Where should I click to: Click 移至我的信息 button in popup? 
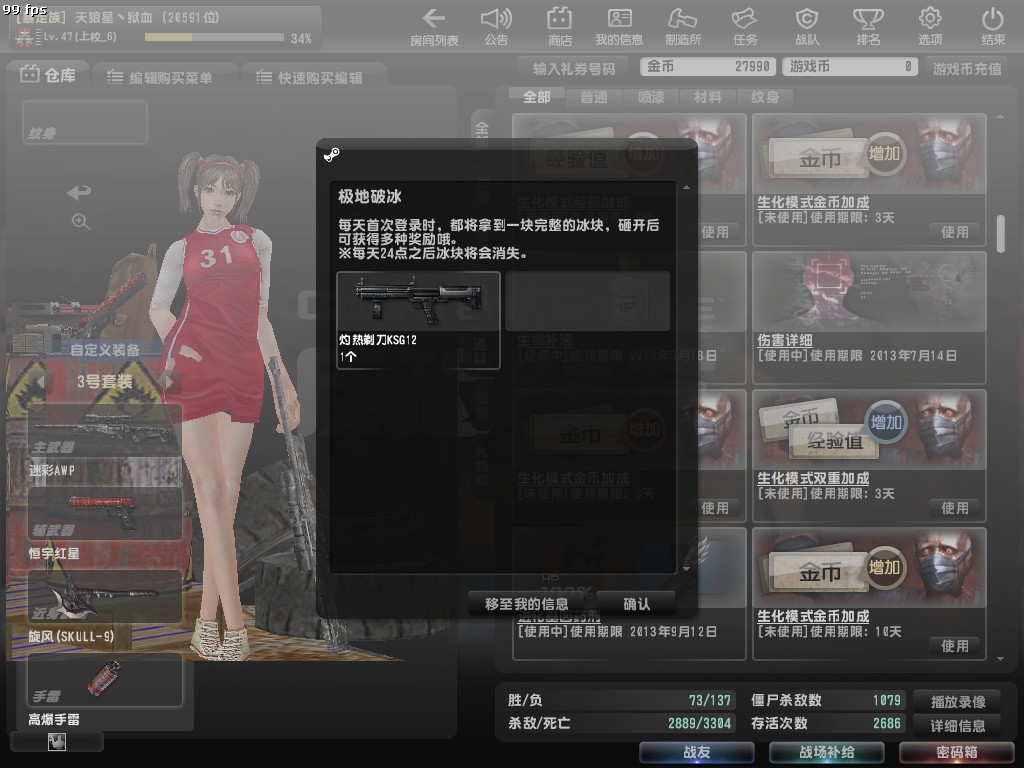[x=526, y=604]
